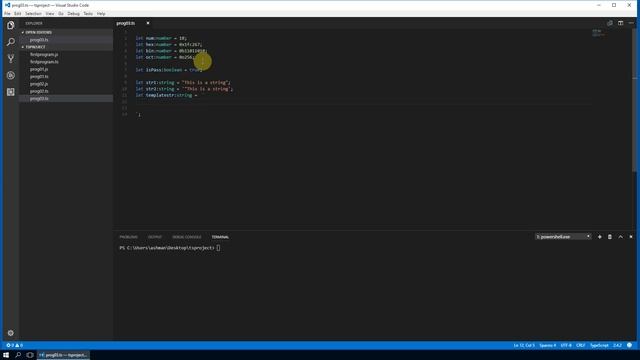
Task: Open the Manage gear at activity bar bottom
Action: (11, 333)
